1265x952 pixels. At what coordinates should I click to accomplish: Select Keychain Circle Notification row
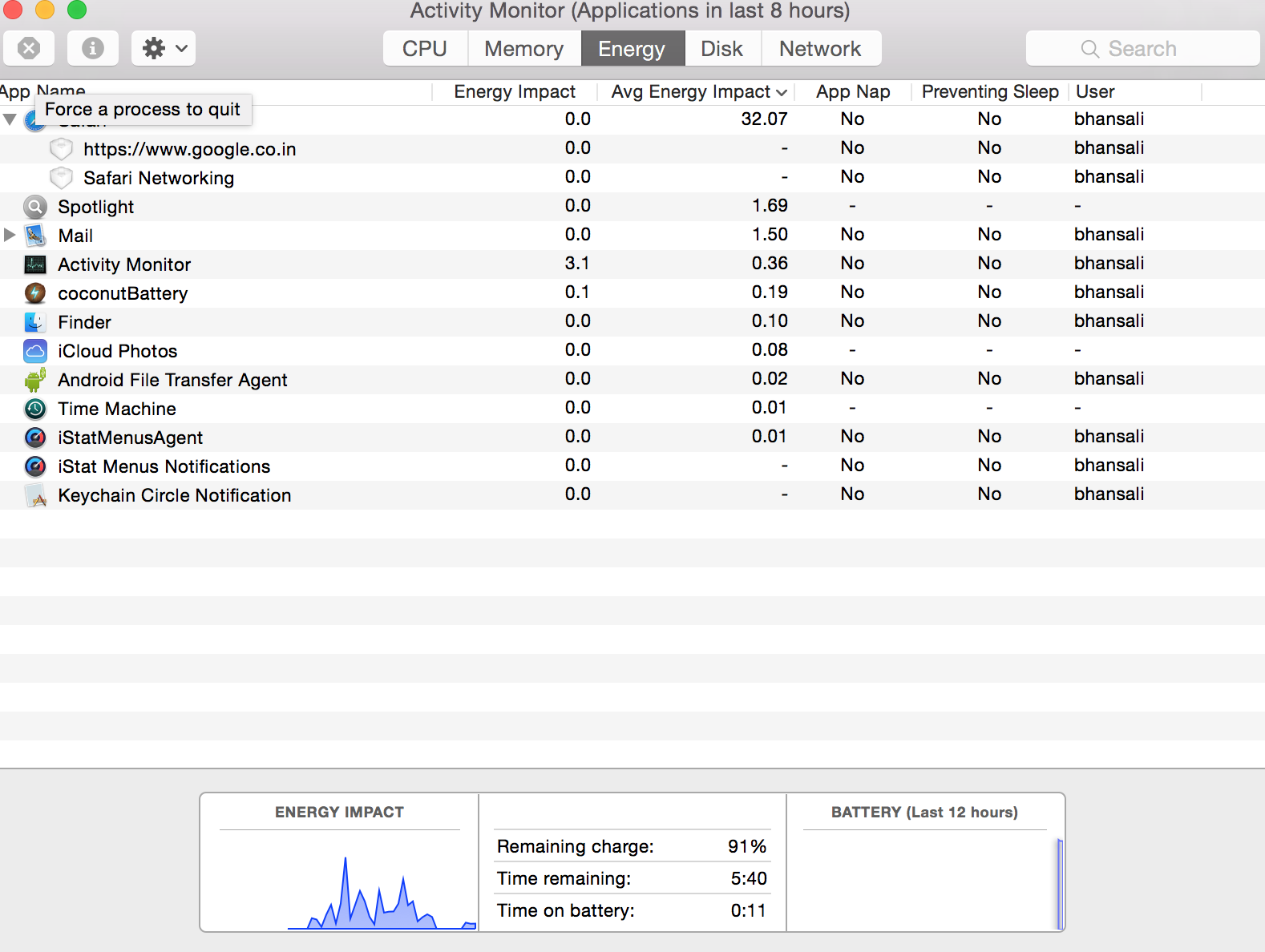point(632,495)
